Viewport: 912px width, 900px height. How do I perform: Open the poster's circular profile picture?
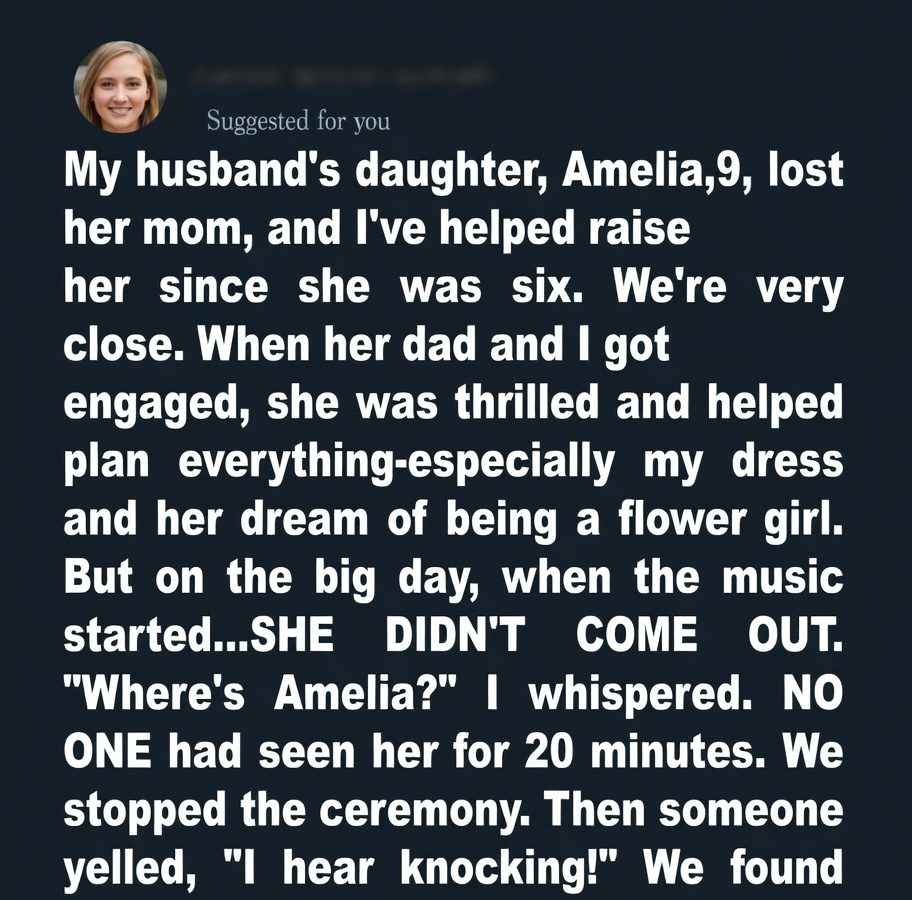120,87
